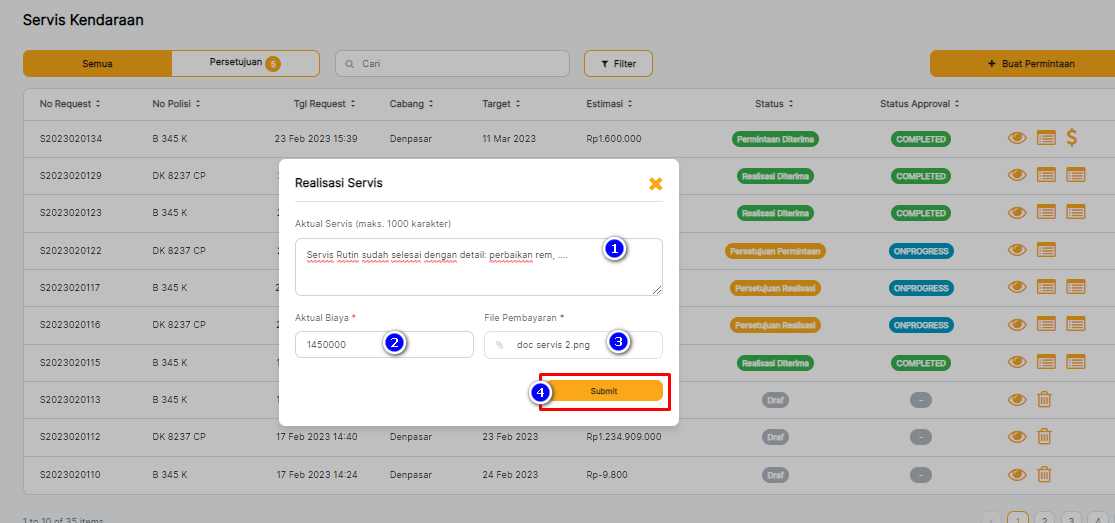
Task: Delete draft request S2023020110
Action: (x=1044, y=474)
